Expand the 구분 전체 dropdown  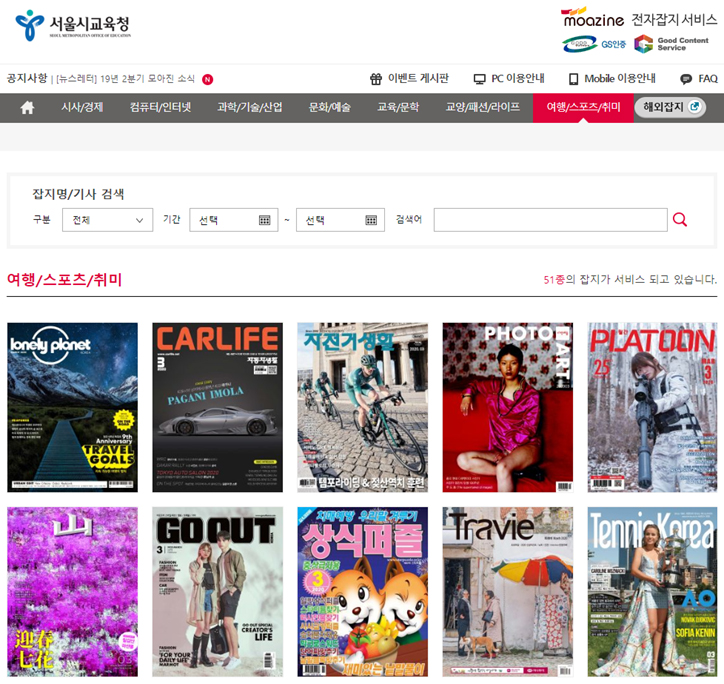108,220
